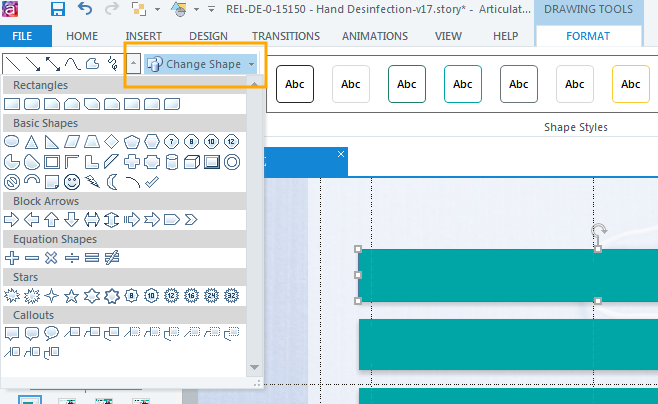Viewport: 658px width, 404px height.
Task: Choose the rectangular callout shape
Action: click(11, 334)
